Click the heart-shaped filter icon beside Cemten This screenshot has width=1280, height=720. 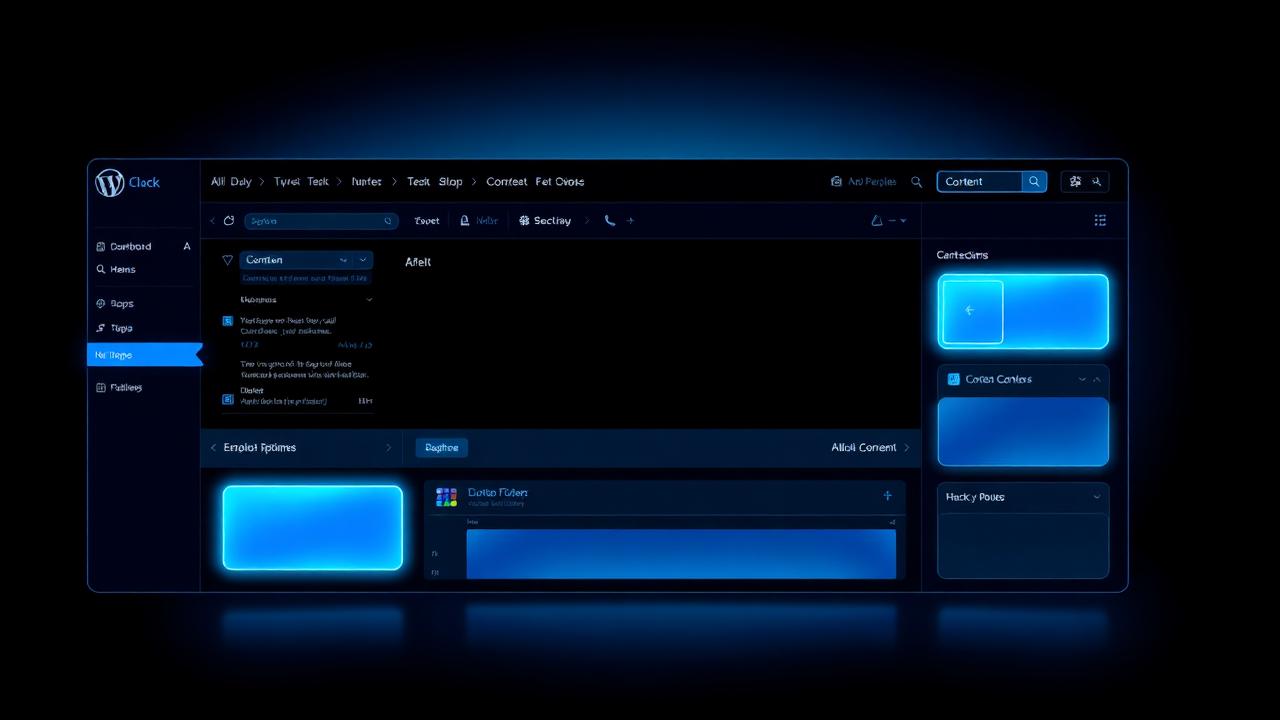(227, 260)
